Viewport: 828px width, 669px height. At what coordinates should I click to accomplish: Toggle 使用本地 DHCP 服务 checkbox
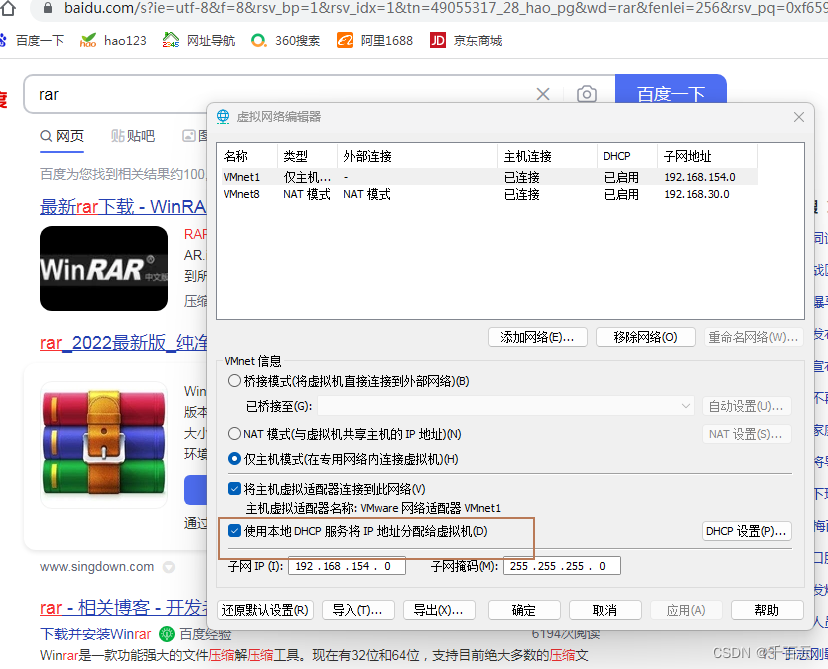pos(234,531)
